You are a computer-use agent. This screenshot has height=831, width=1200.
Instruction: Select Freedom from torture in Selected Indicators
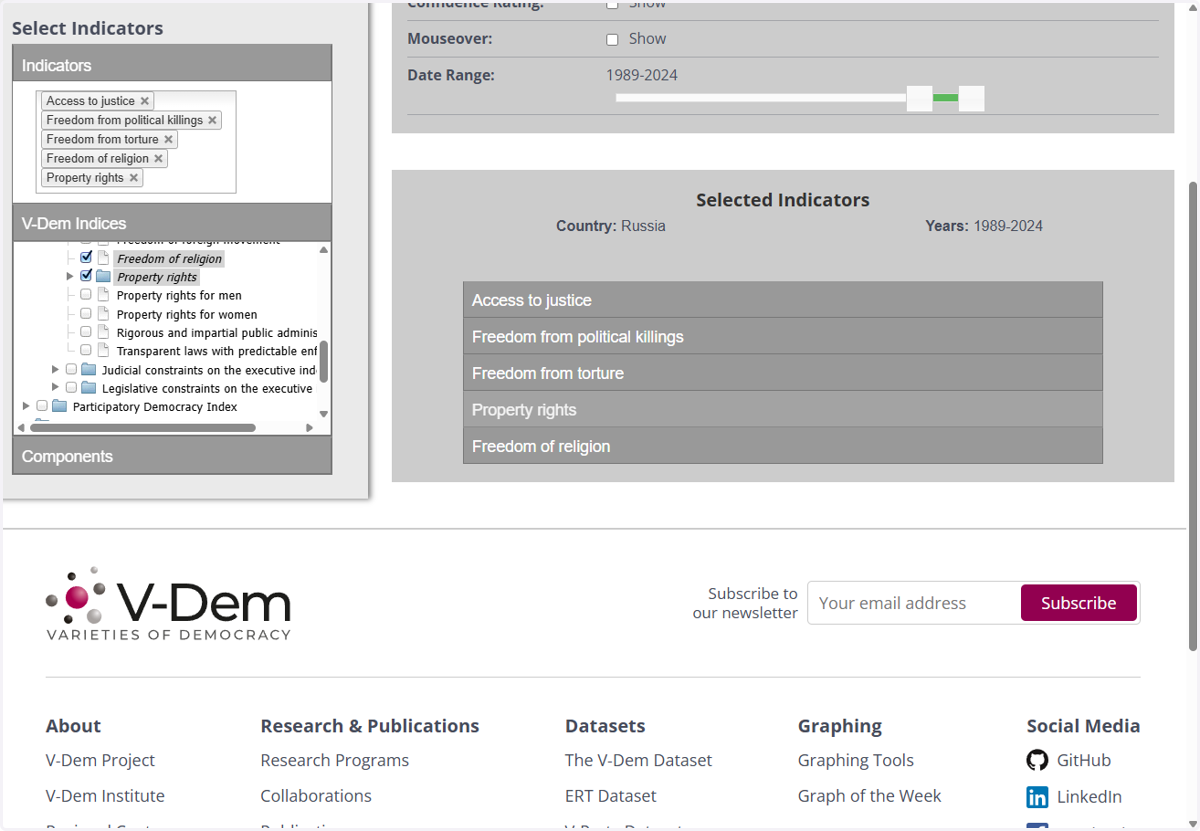[x=783, y=373]
